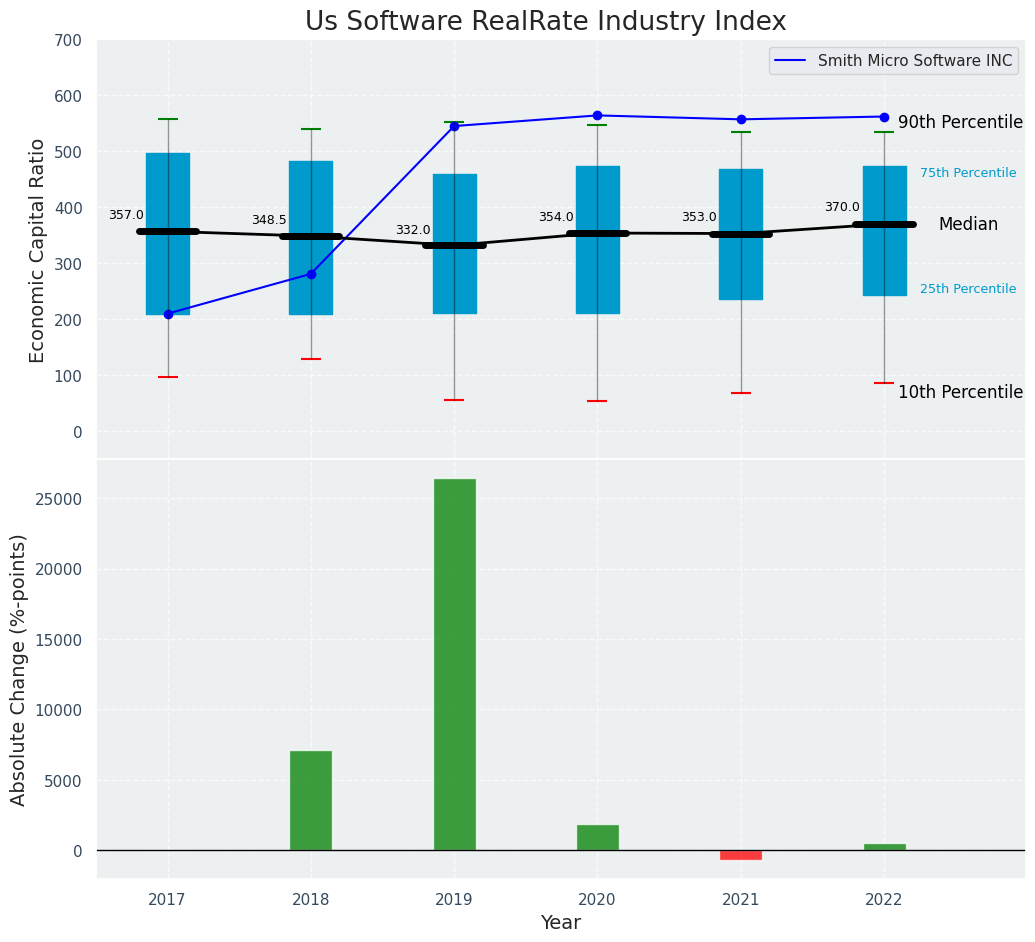Click the 90th Percentile annotation
This screenshot has height=942, width=1035.
point(960,123)
